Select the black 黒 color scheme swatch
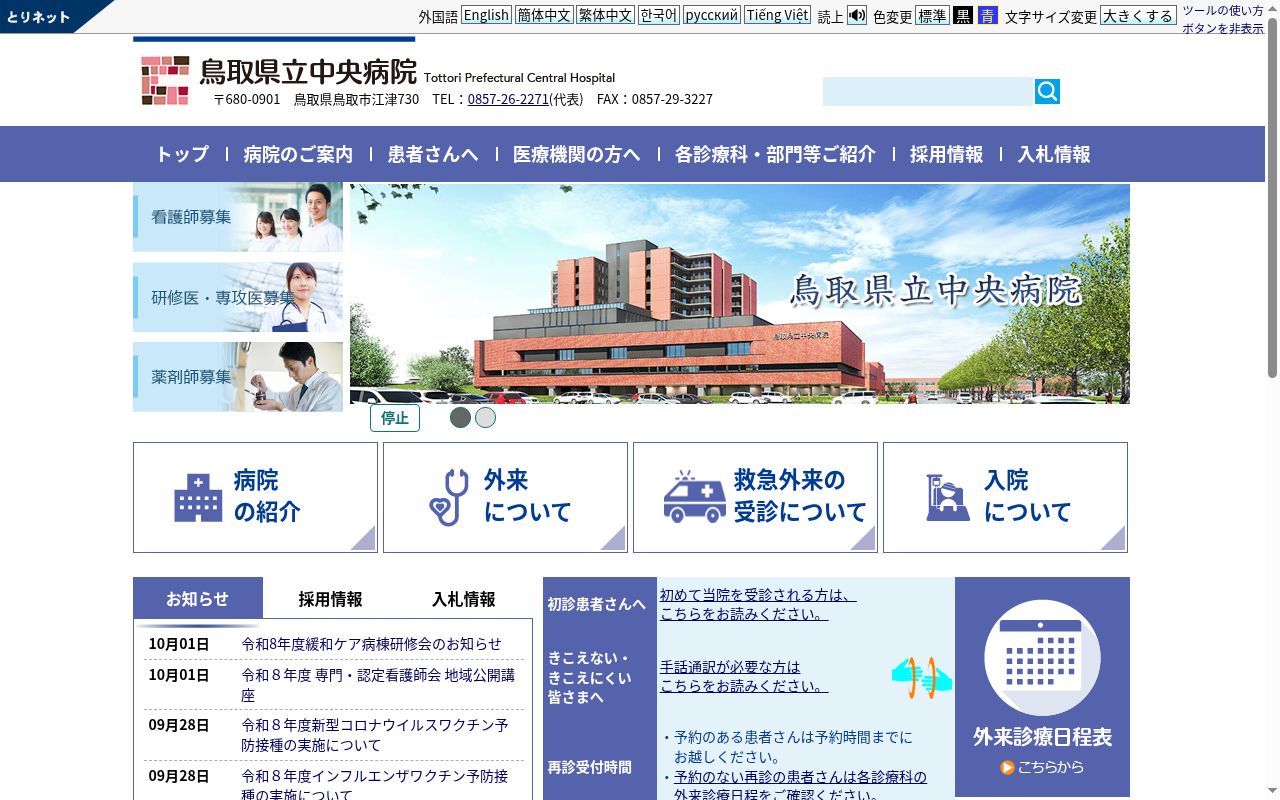Screen dimensions: 1280x800 [963, 15]
